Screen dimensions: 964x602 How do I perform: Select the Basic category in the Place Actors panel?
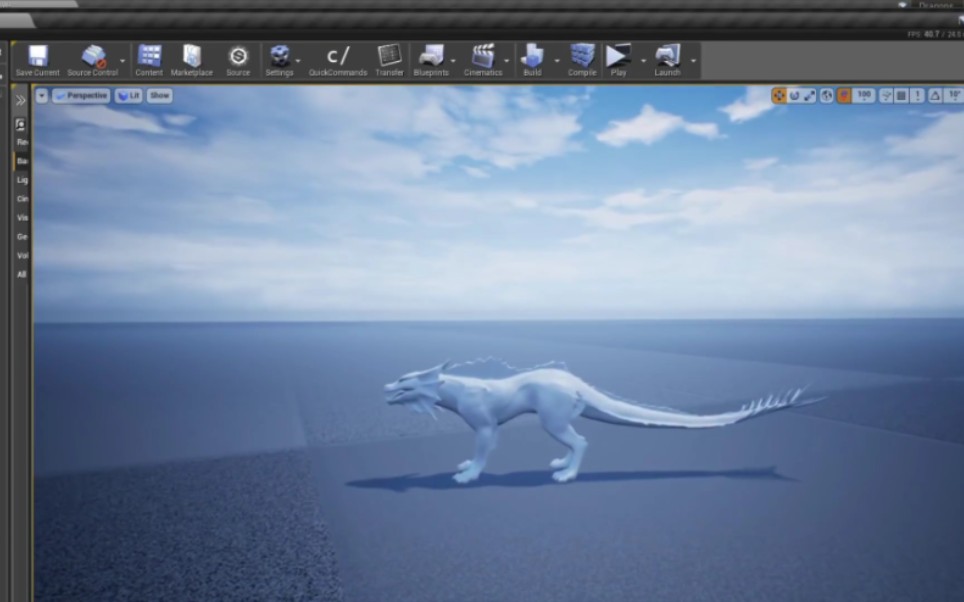tap(20, 159)
